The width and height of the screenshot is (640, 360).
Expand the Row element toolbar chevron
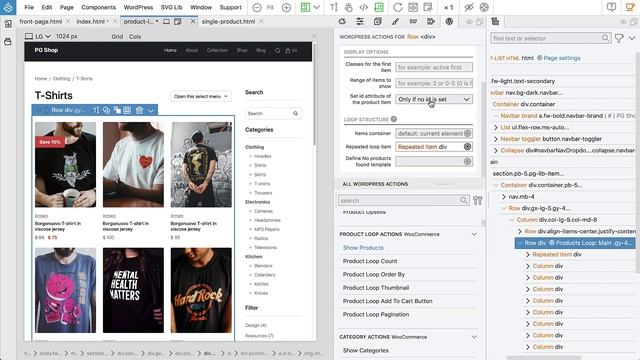click(x=151, y=110)
